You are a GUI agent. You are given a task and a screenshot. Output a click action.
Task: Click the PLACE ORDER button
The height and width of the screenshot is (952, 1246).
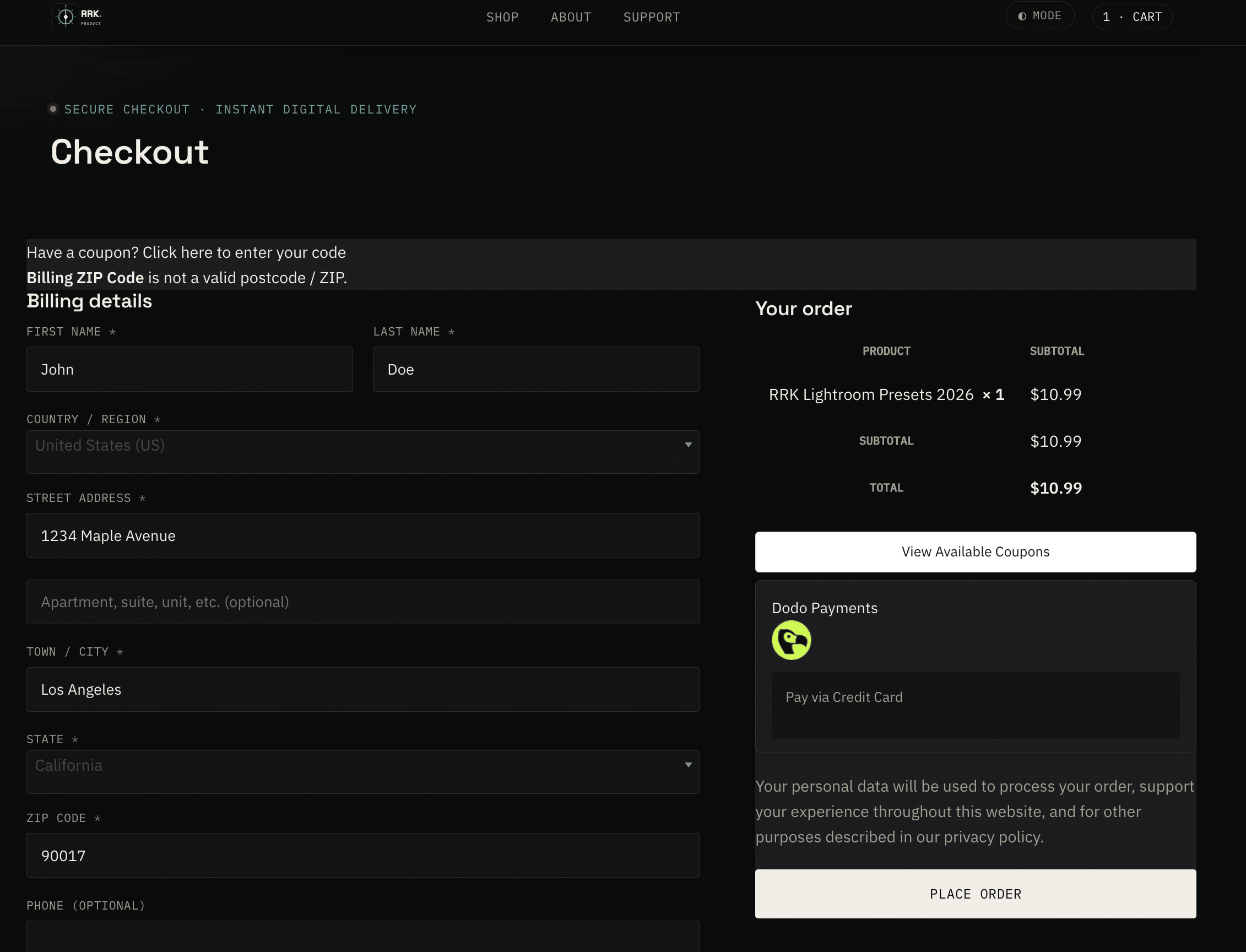tap(975, 894)
